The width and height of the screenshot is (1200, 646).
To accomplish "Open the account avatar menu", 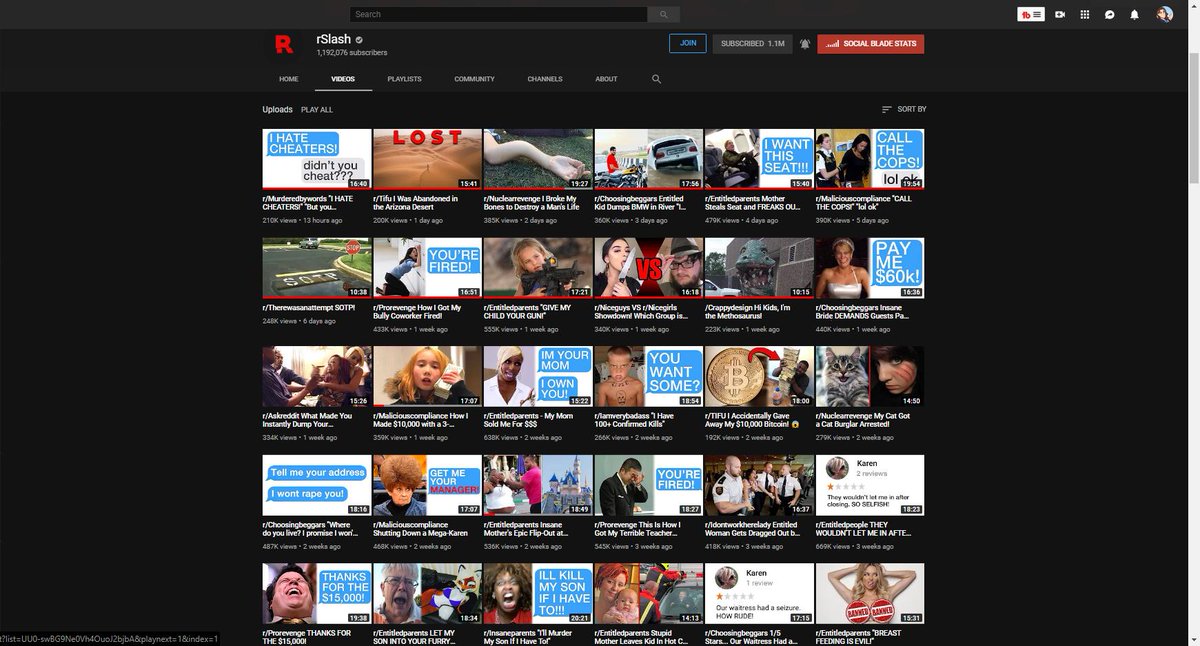I will point(1164,14).
